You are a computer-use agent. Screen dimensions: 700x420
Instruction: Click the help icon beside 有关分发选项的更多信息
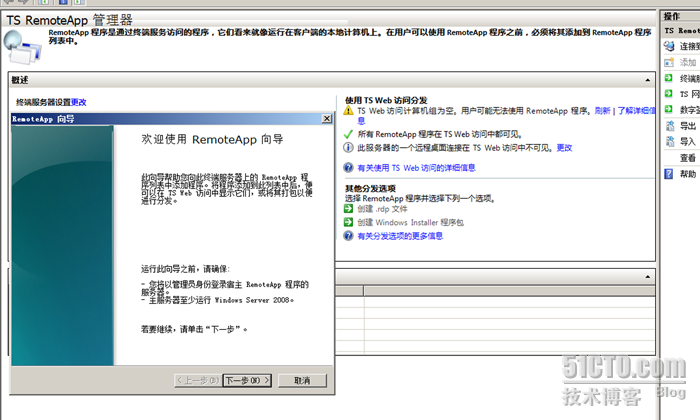click(x=348, y=236)
